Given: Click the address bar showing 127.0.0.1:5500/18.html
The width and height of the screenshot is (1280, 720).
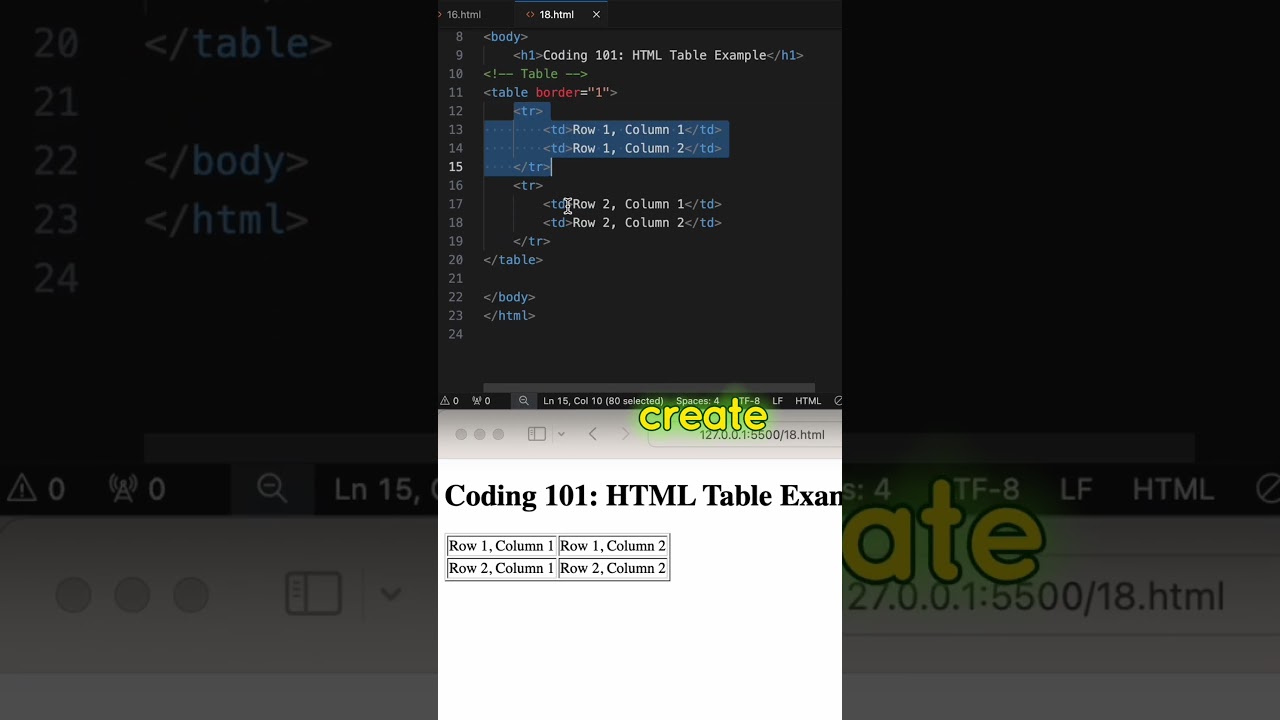Looking at the screenshot, I should pos(745,434).
